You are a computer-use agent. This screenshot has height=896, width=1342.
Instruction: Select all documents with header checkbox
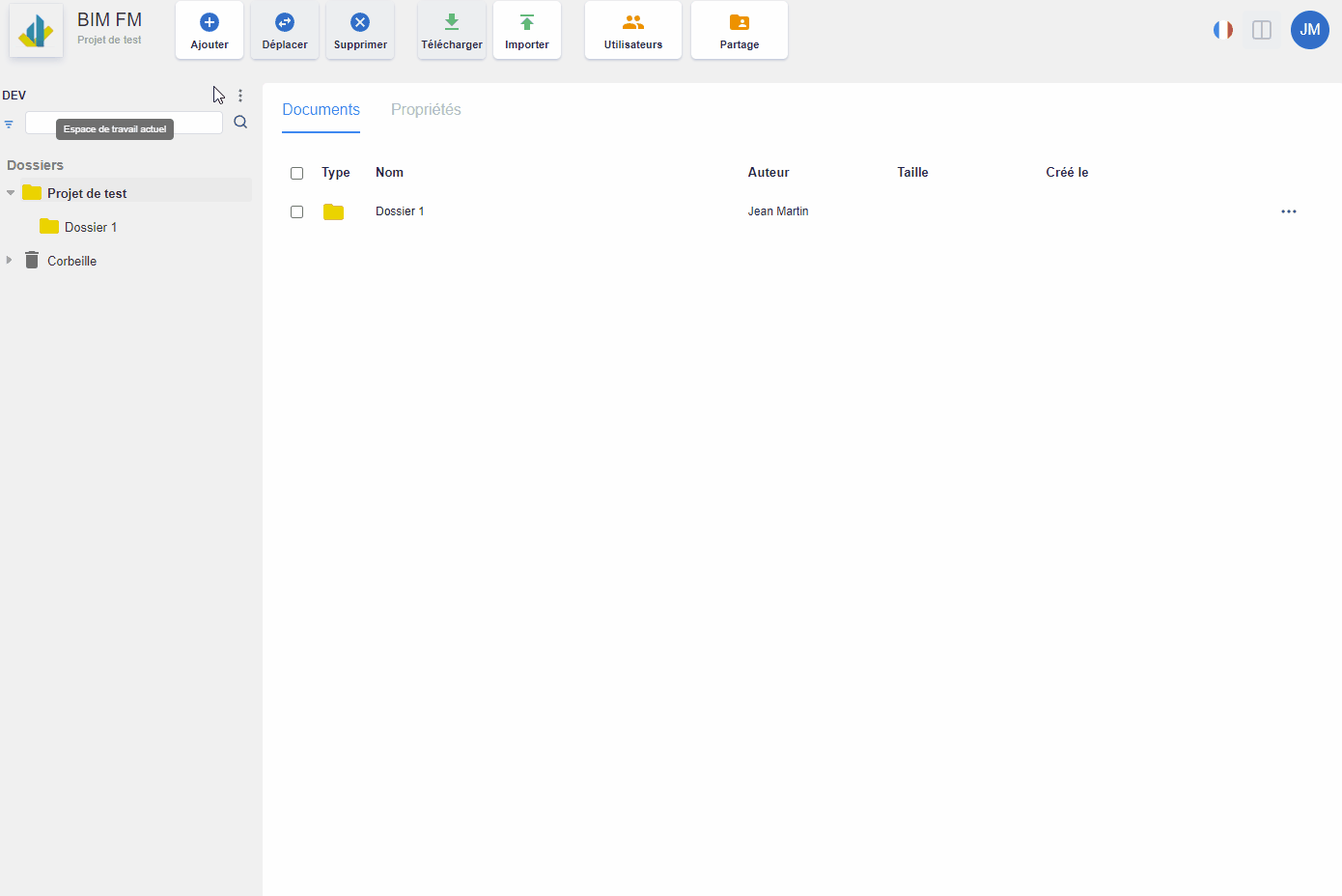(x=297, y=174)
